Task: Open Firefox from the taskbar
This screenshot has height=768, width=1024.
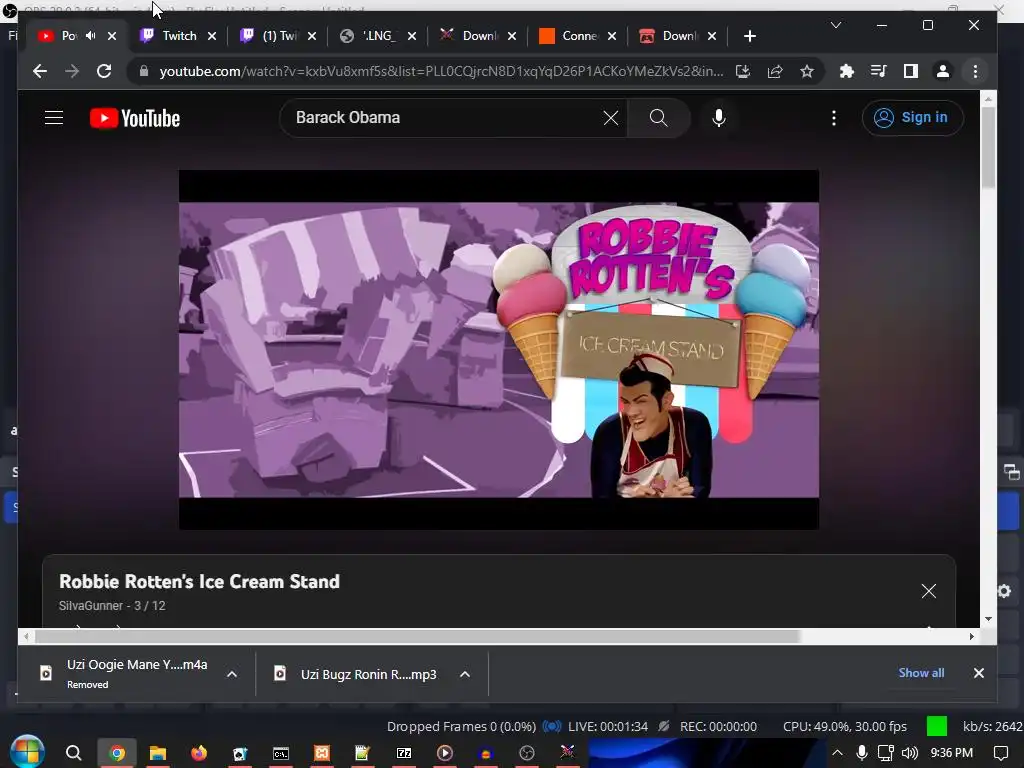Action: (199, 753)
